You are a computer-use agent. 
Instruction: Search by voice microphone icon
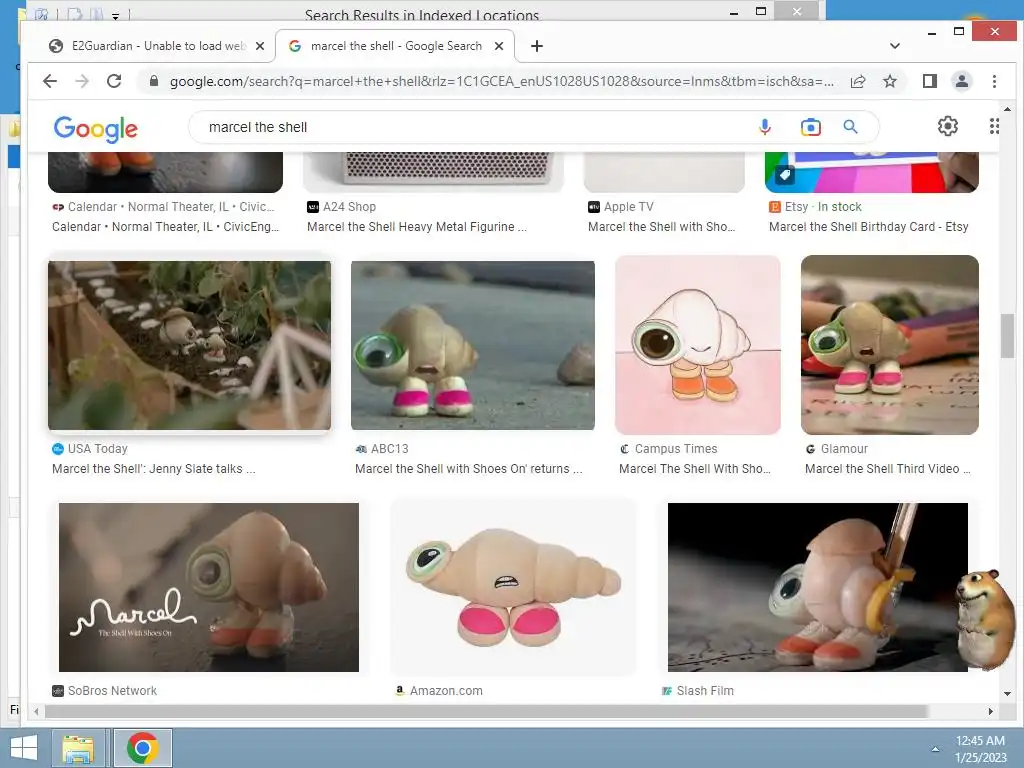pos(765,127)
